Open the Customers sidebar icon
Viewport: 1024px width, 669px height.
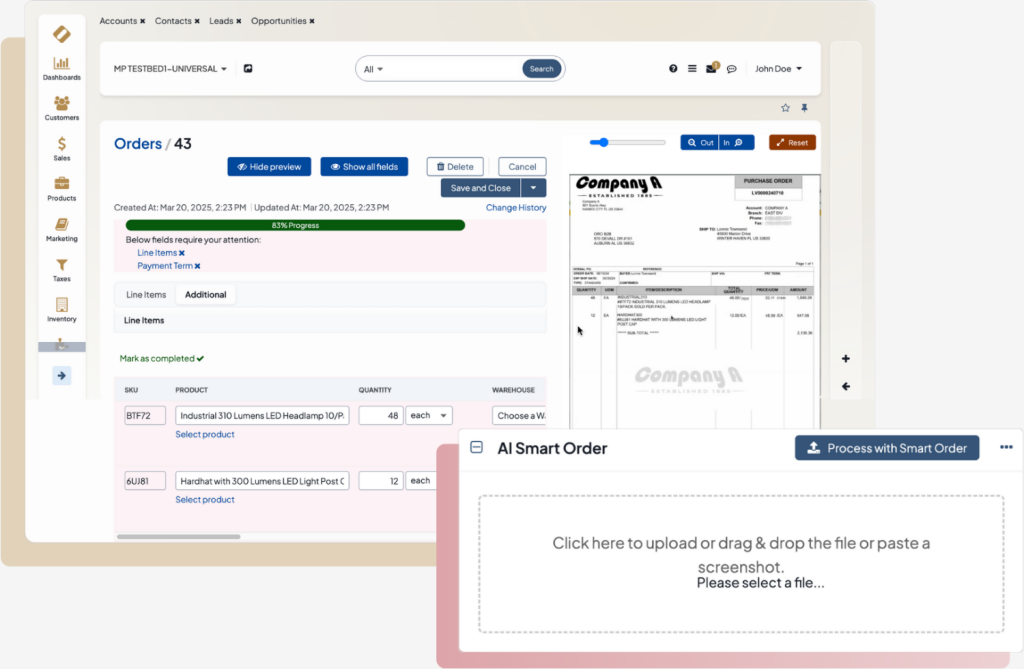coord(61,108)
